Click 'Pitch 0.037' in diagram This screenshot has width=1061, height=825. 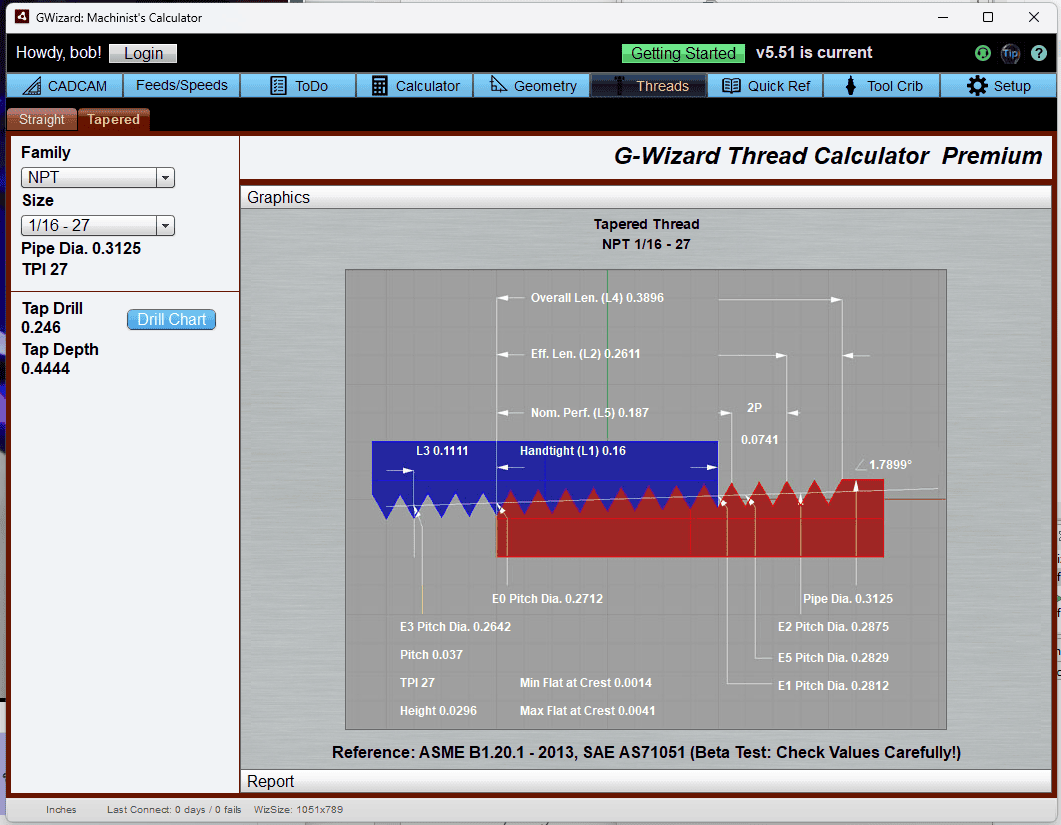point(431,654)
